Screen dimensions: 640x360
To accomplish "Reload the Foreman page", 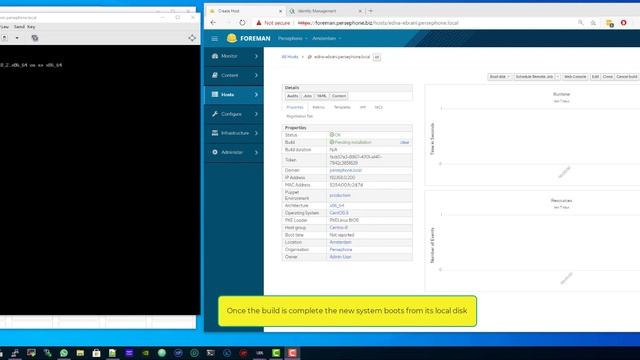I will [242, 23].
